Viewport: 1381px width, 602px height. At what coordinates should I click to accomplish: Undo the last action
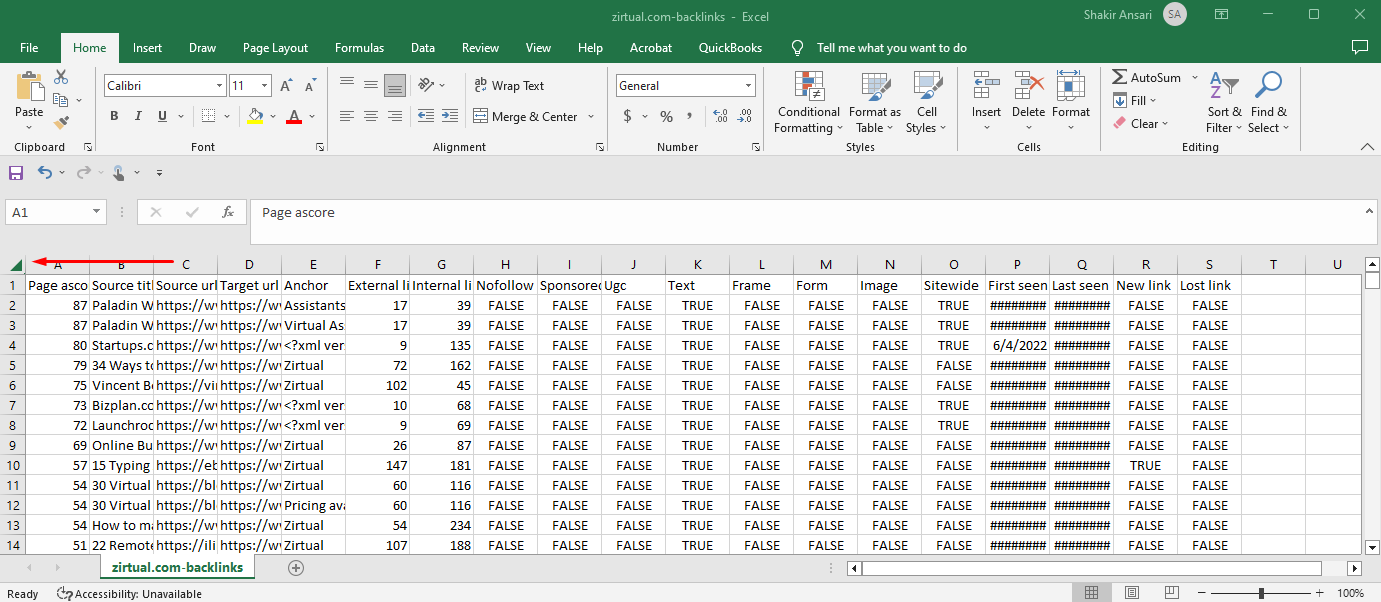coord(44,173)
